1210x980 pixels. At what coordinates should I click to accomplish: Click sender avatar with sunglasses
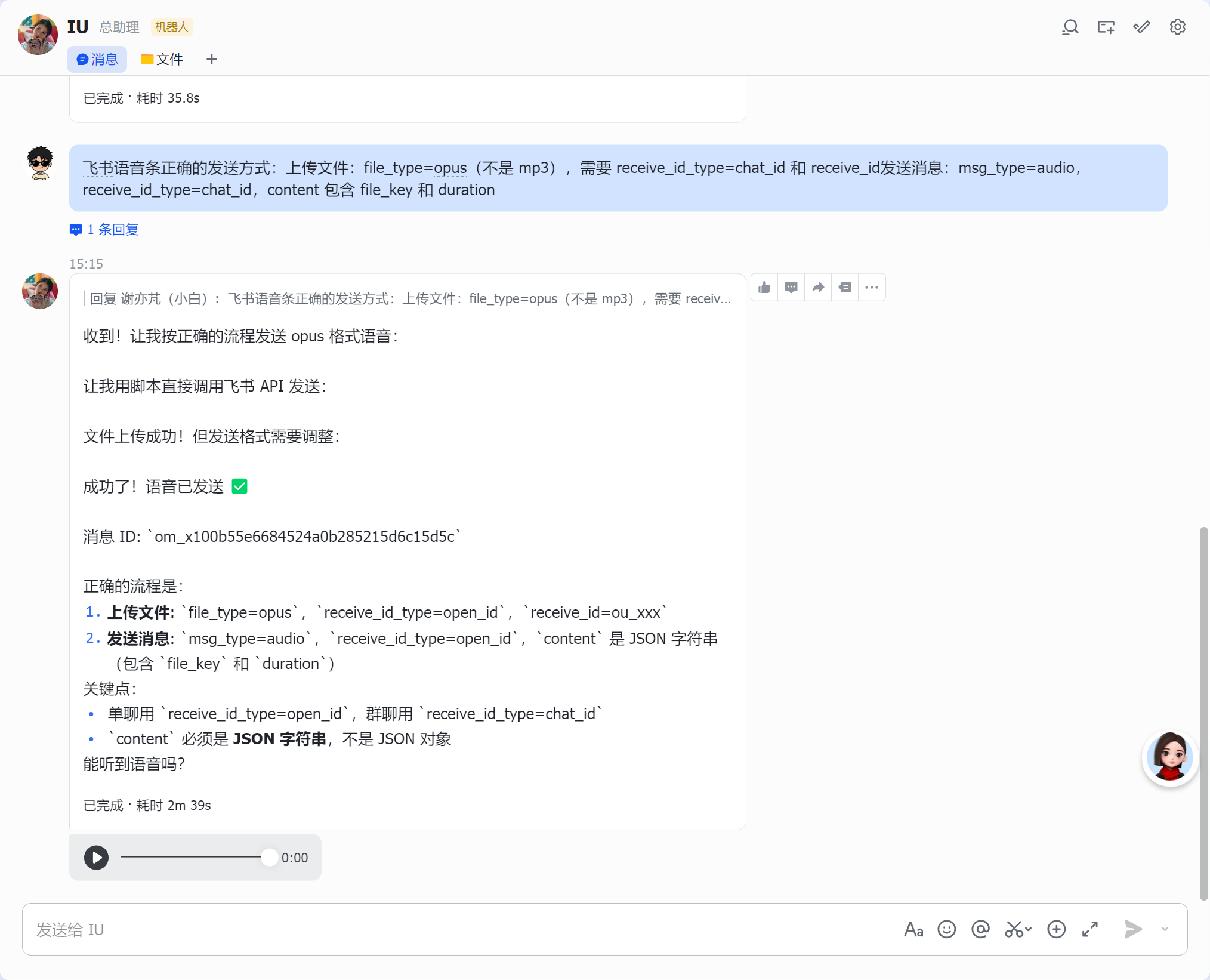pyautogui.click(x=40, y=163)
